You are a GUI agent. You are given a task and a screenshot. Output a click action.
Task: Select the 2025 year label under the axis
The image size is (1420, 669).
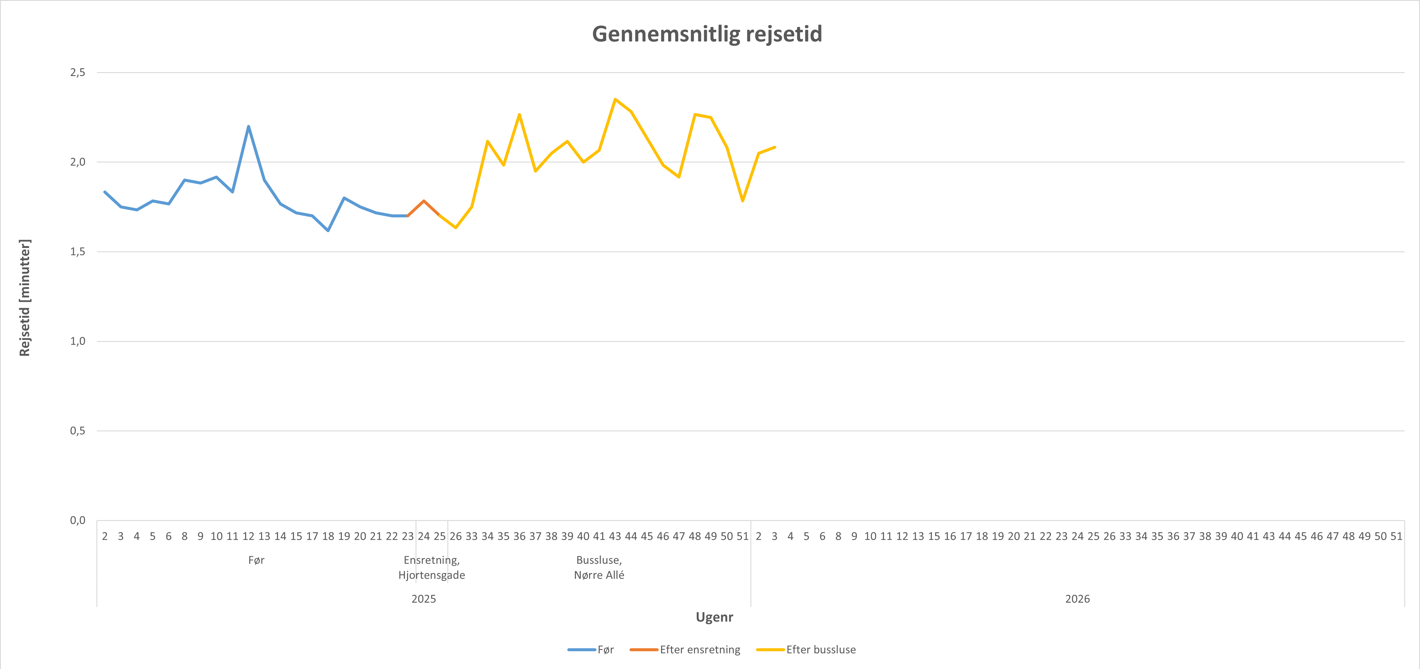point(424,599)
